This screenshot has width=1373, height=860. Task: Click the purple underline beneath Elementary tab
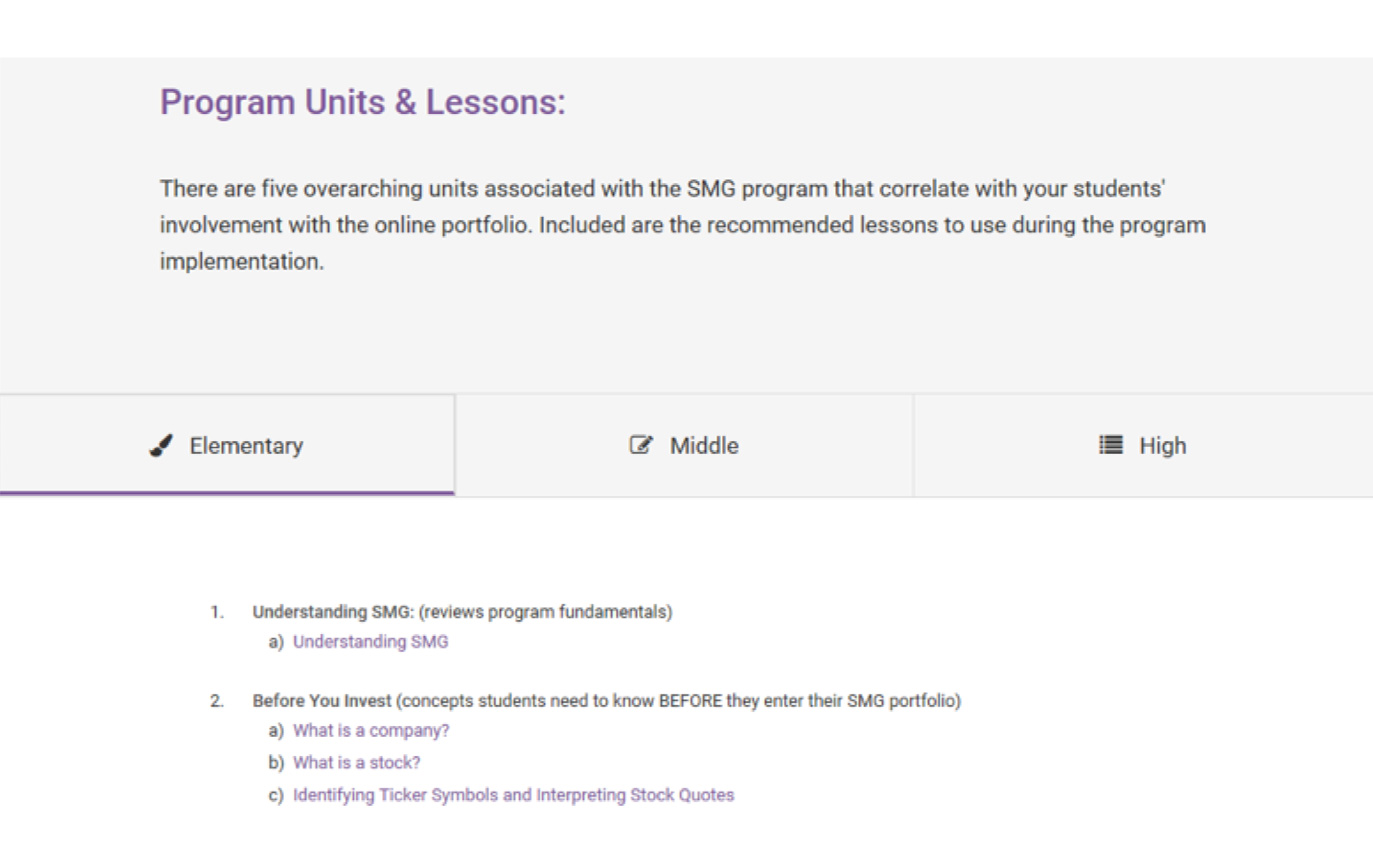coord(227,493)
